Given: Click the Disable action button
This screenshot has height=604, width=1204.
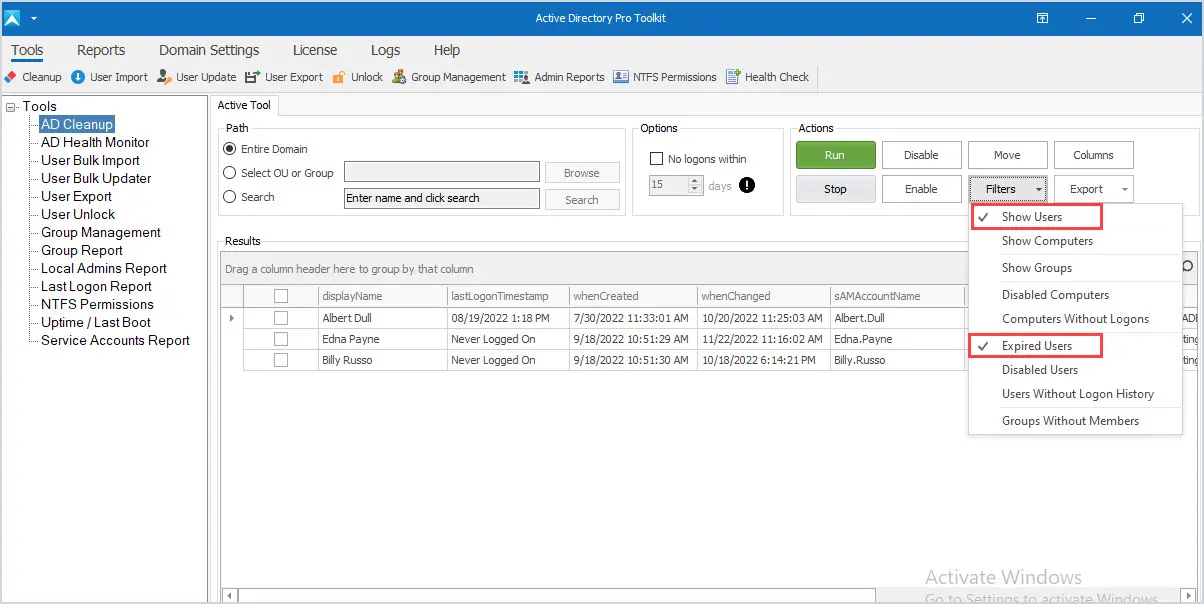Looking at the screenshot, I should [x=921, y=155].
